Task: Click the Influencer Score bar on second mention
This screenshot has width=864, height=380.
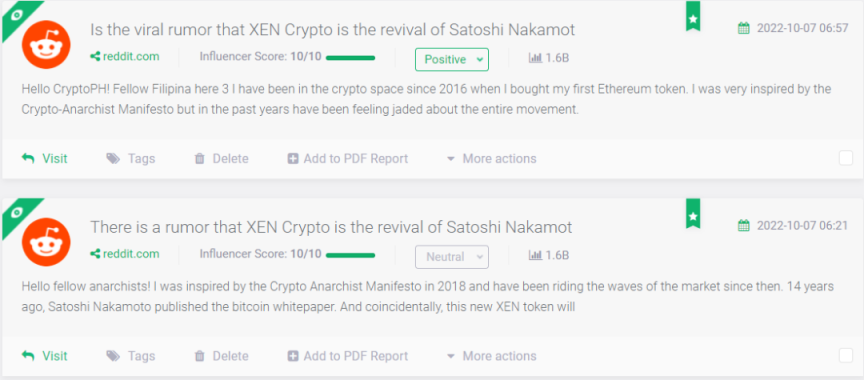Action: point(350,255)
